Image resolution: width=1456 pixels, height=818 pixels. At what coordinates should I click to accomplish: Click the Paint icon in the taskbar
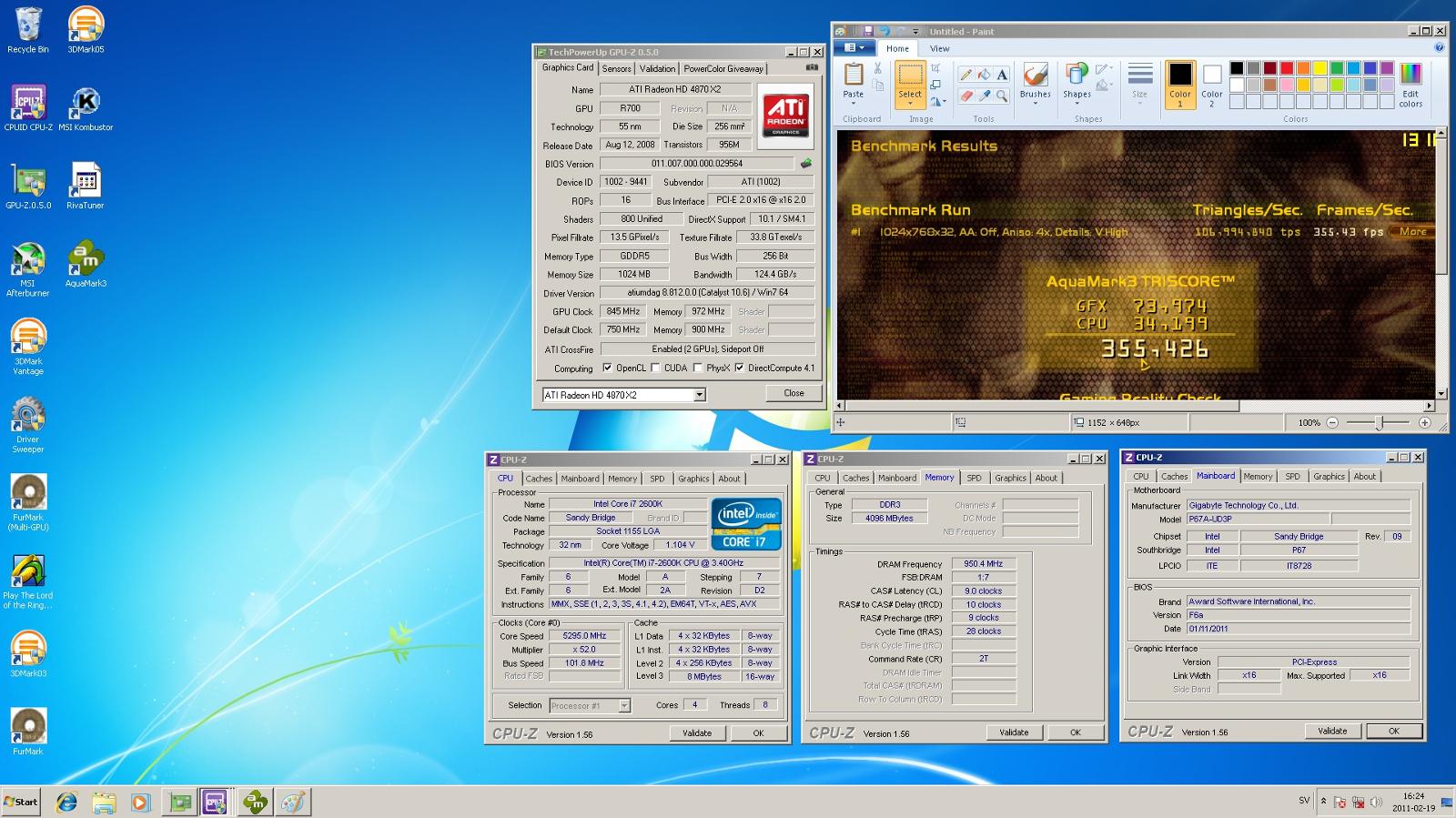(293, 802)
